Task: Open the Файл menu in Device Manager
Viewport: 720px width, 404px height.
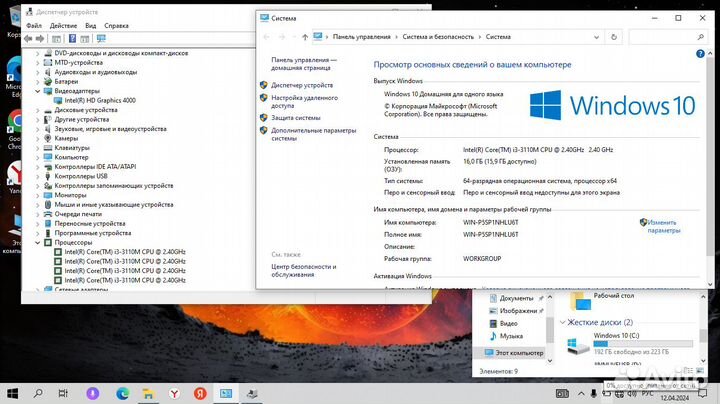Action: (x=34, y=26)
